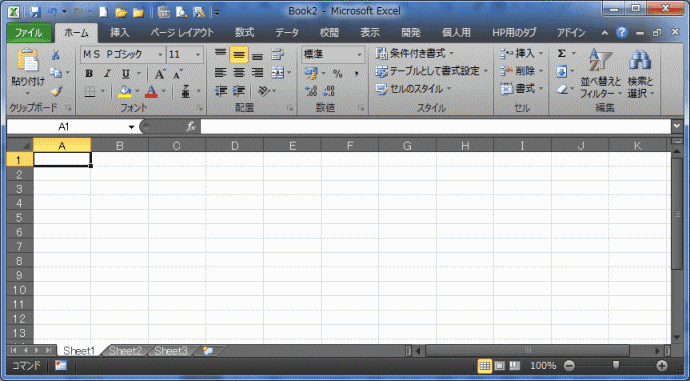Apply red font color A

(x=151, y=92)
